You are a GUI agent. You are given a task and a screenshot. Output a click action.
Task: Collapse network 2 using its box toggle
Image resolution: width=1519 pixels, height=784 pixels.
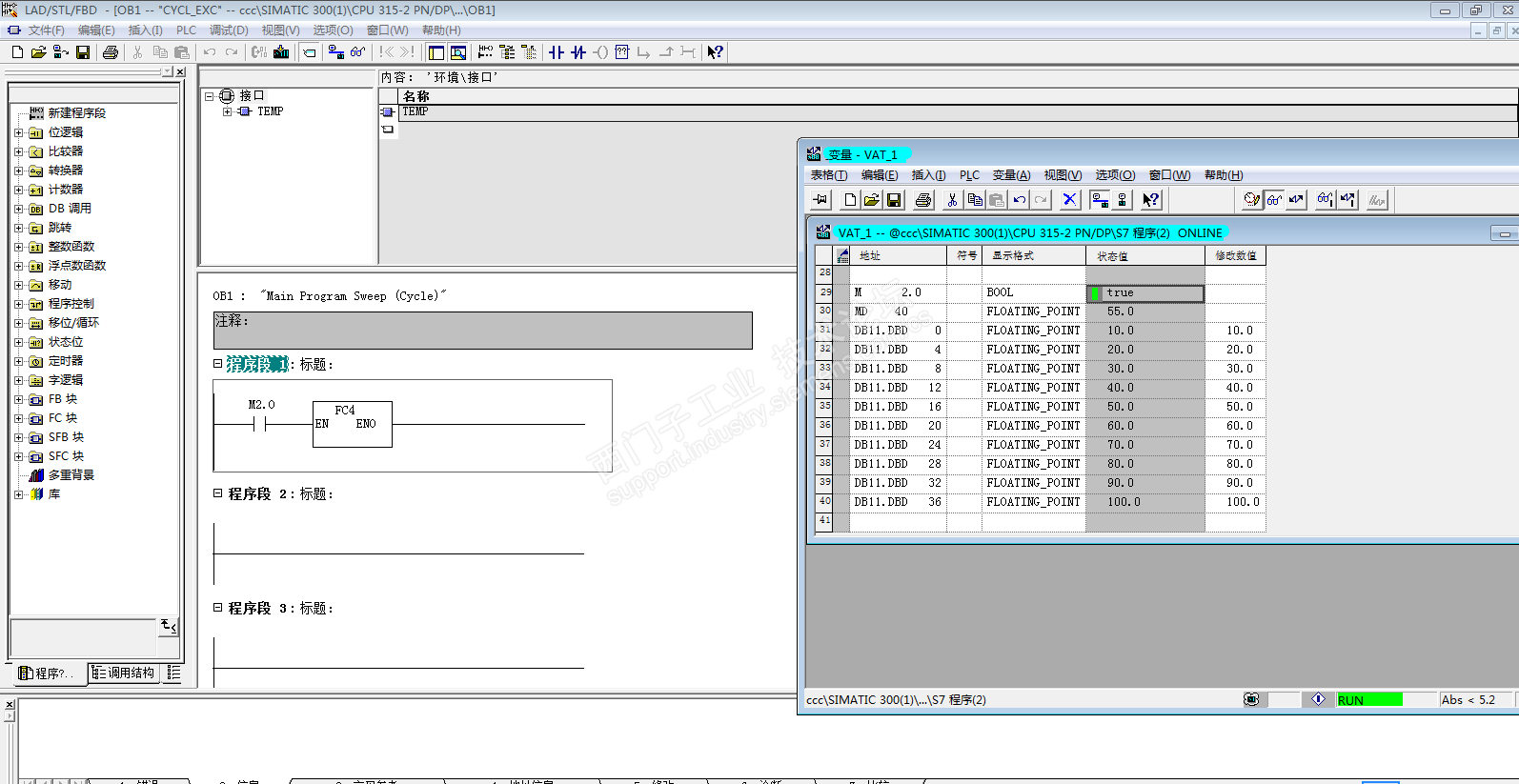coord(217,493)
